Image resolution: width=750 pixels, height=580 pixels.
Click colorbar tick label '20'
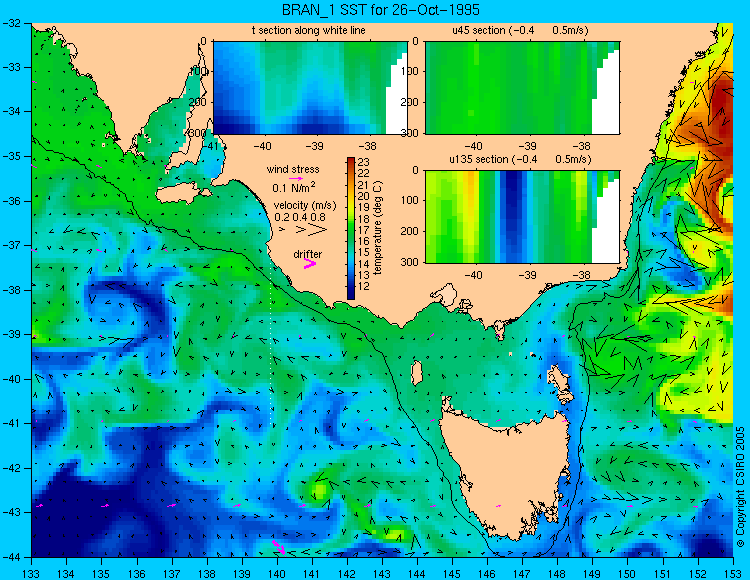[x=364, y=196]
